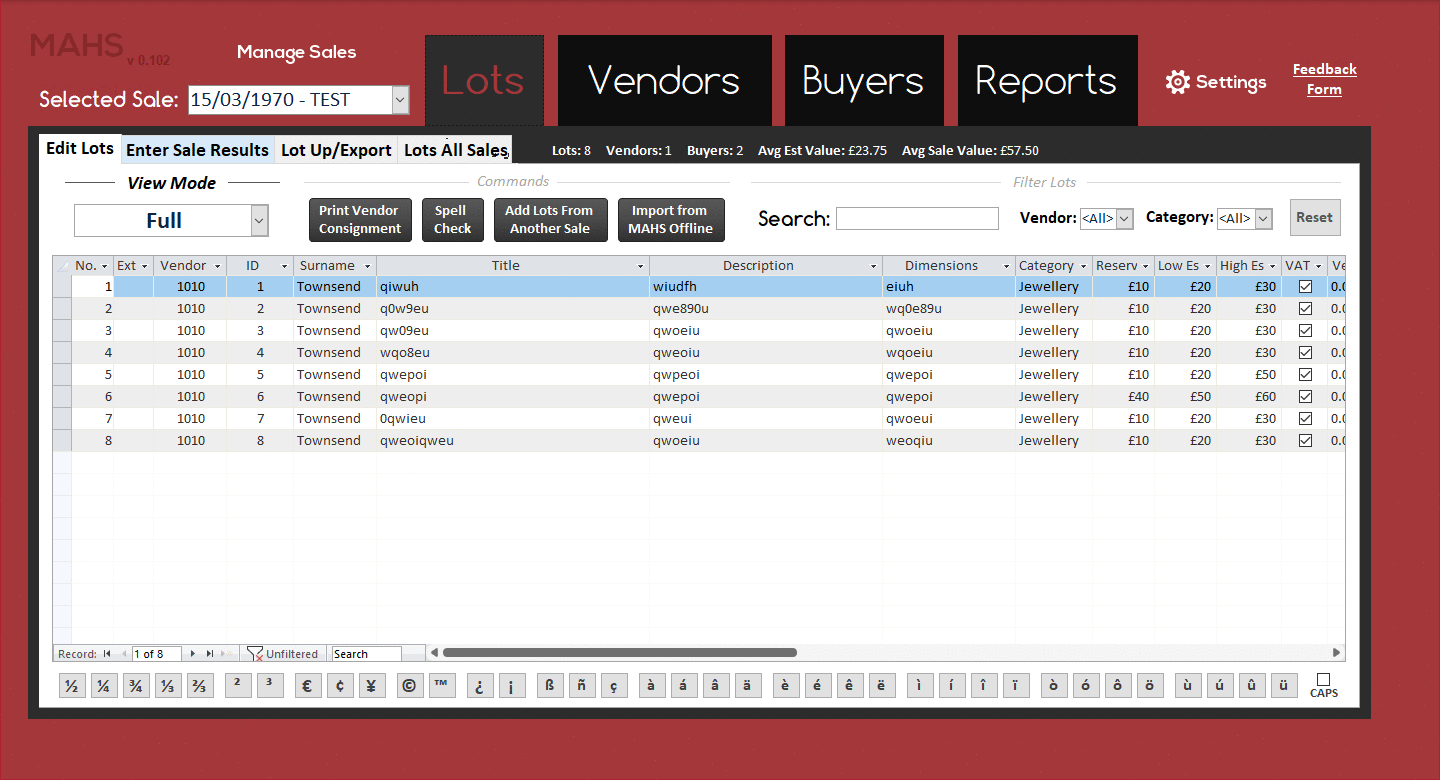The width and height of the screenshot is (1440, 780).
Task: Insert the ¾ fraction symbol
Action: coord(136,686)
